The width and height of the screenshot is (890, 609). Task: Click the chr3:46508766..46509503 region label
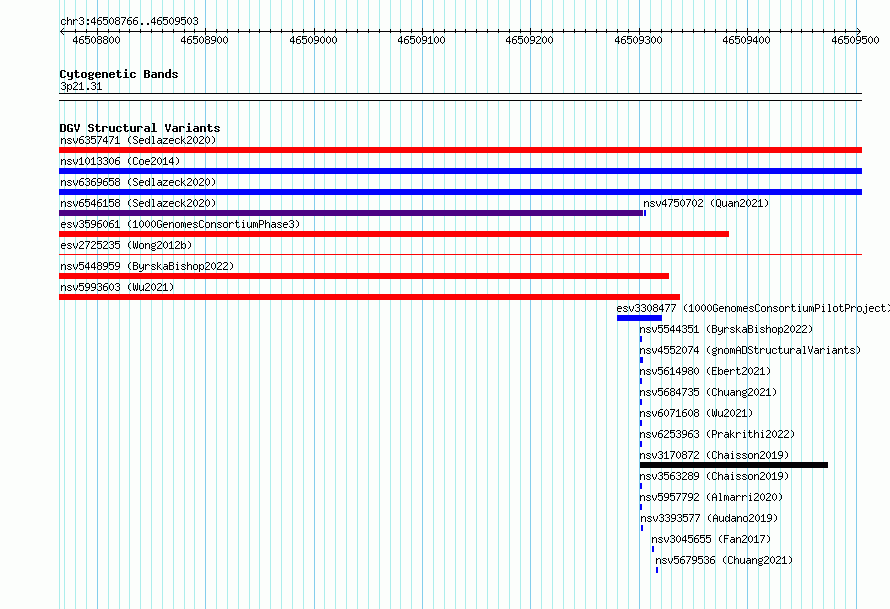click(x=129, y=21)
